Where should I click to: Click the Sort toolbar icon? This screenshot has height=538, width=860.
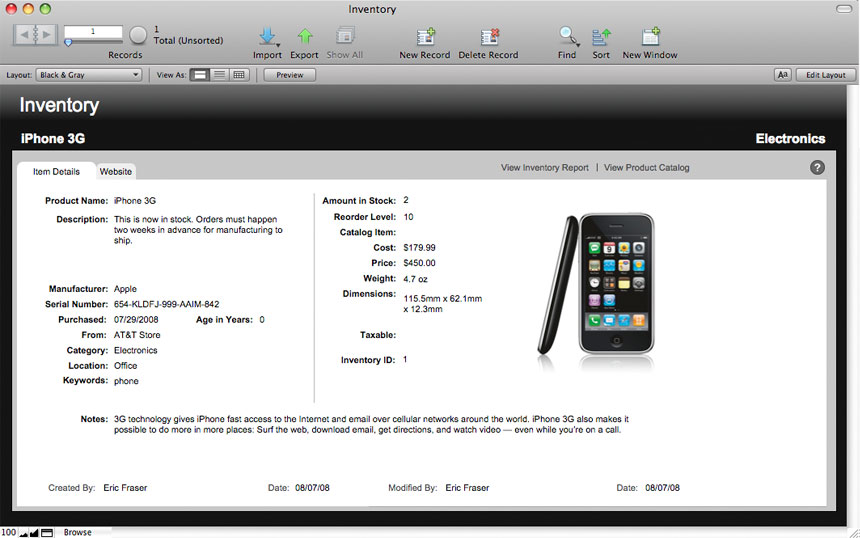click(601, 37)
